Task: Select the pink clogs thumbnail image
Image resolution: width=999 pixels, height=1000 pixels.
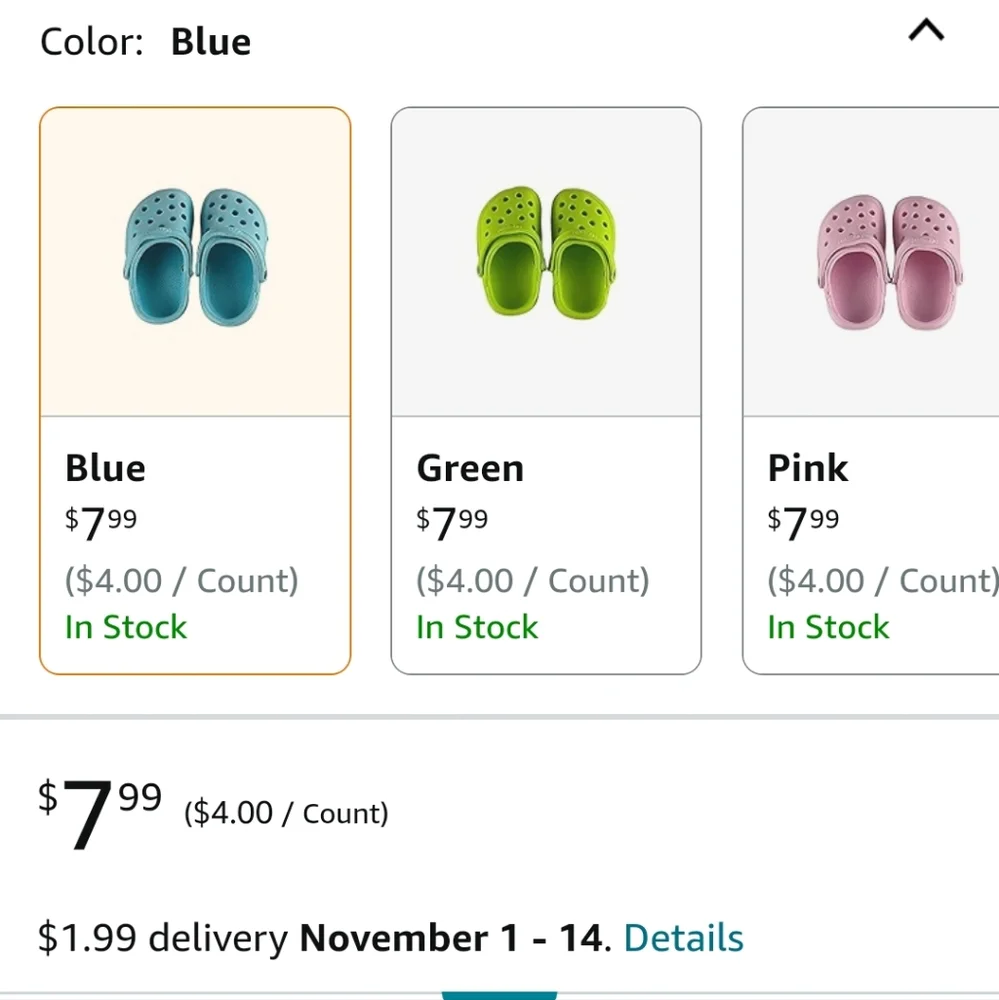Action: 890,260
